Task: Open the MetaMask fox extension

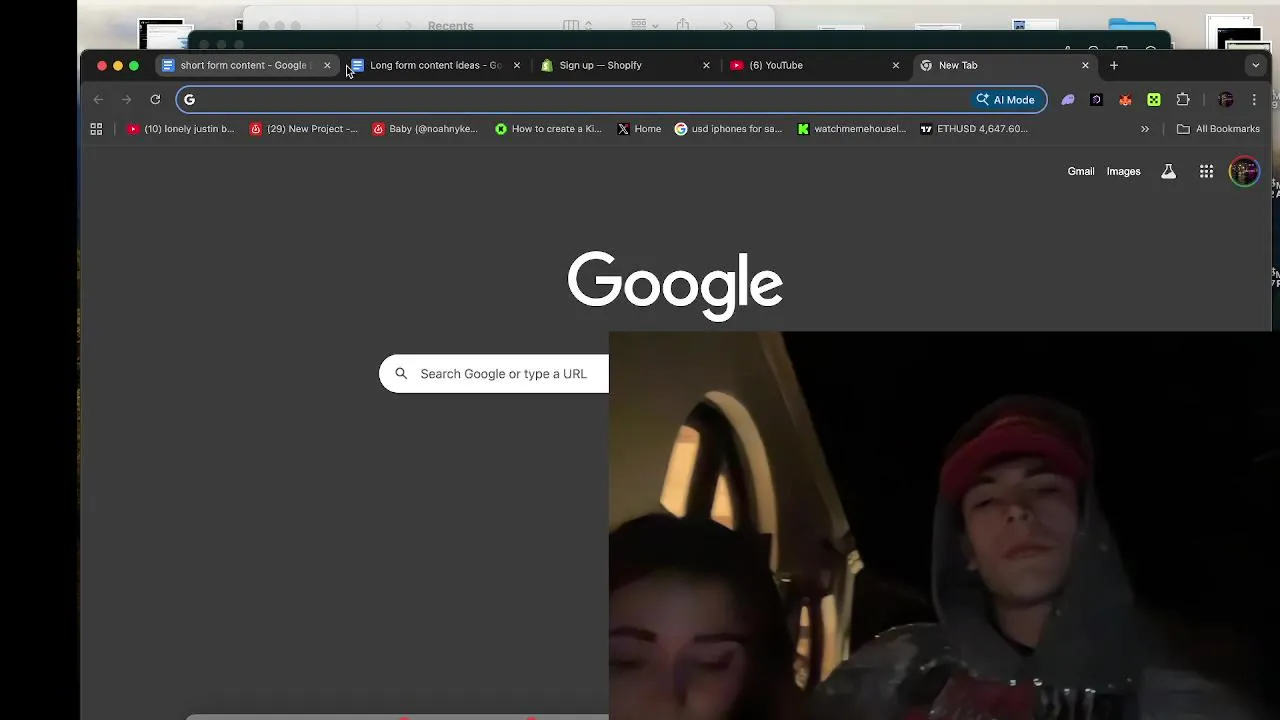Action: point(1125,99)
